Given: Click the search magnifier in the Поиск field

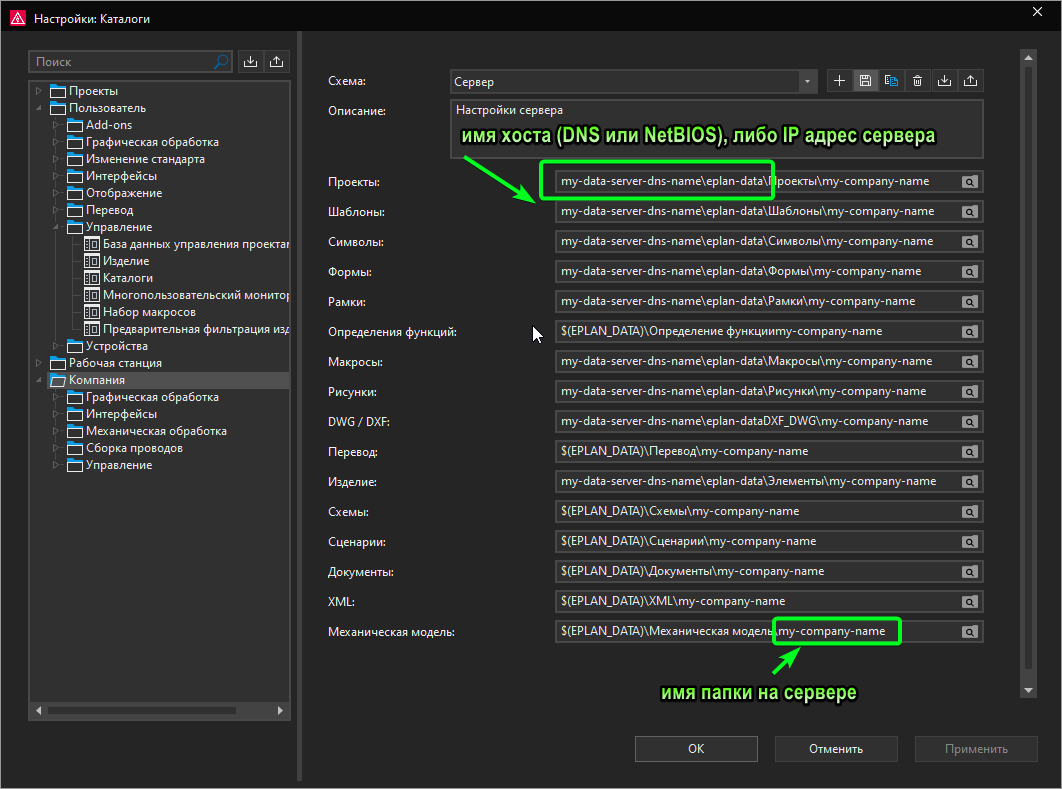Looking at the screenshot, I should (221, 62).
